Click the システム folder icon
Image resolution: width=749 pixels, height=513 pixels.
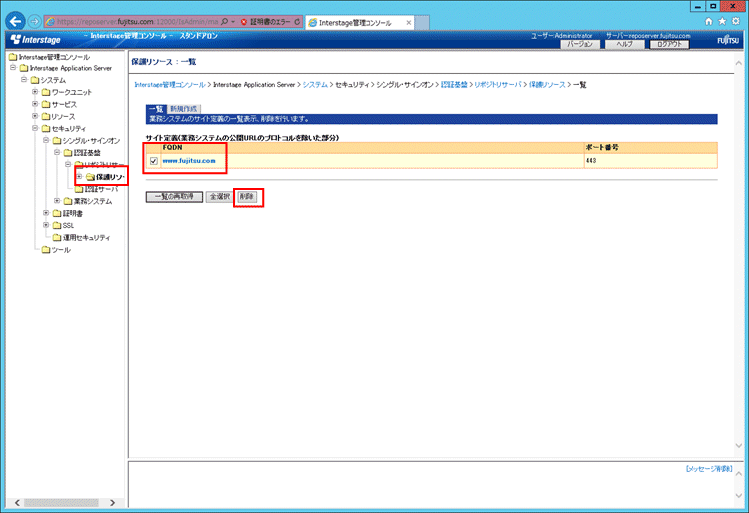(35, 80)
